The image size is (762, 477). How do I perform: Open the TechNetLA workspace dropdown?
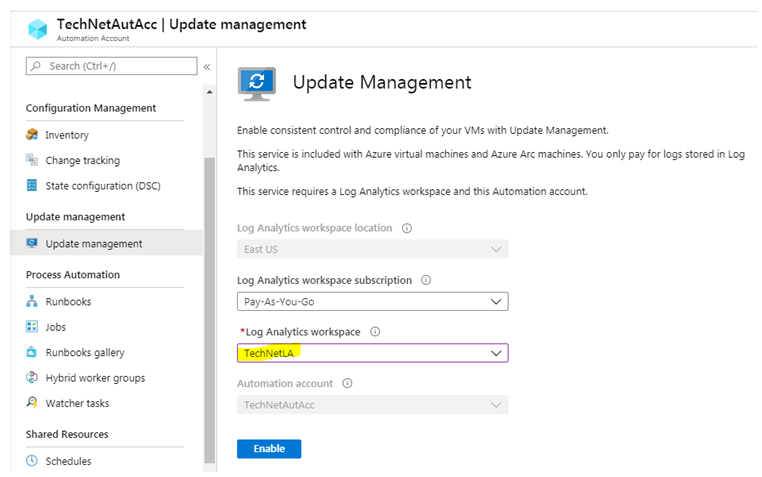pos(373,353)
